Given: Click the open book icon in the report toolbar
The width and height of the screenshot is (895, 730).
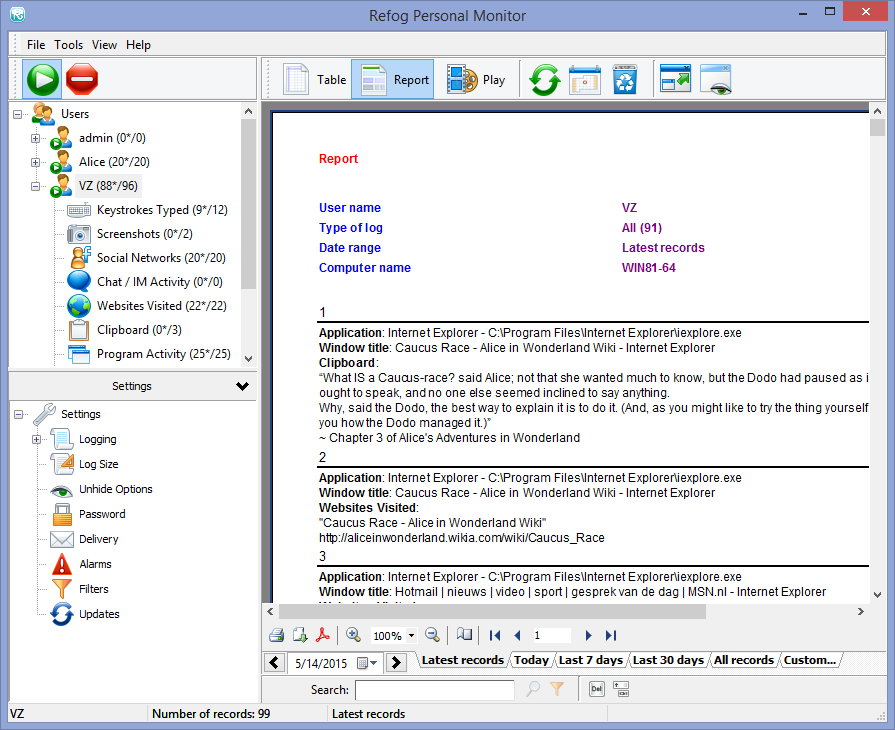Looking at the screenshot, I should click(464, 635).
